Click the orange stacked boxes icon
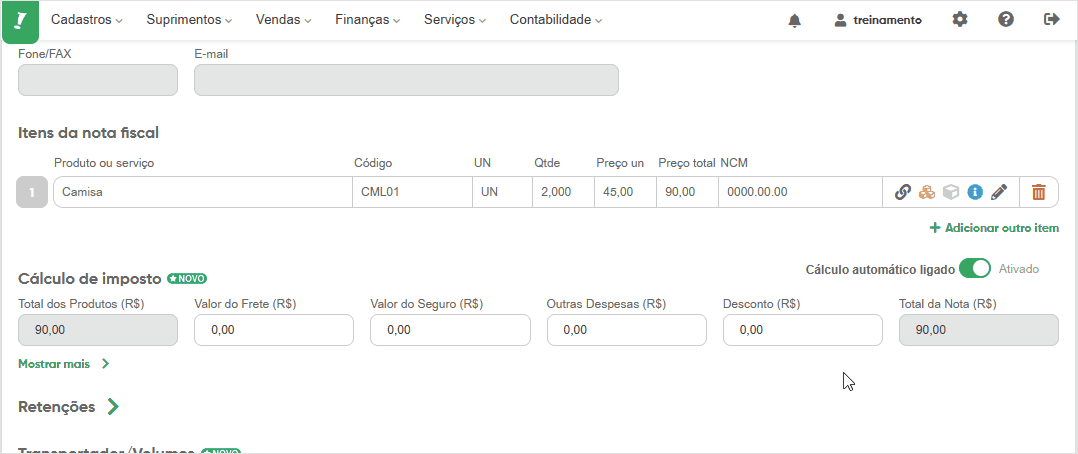The height and width of the screenshot is (454, 1078). pos(927,193)
